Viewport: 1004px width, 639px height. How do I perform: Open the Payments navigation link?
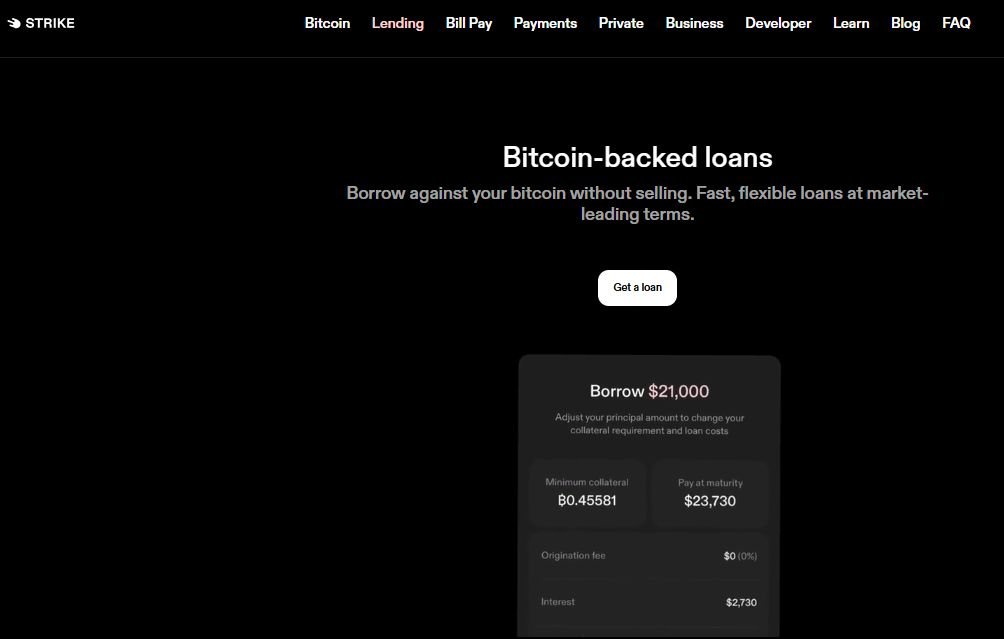pyautogui.click(x=545, y=23)
